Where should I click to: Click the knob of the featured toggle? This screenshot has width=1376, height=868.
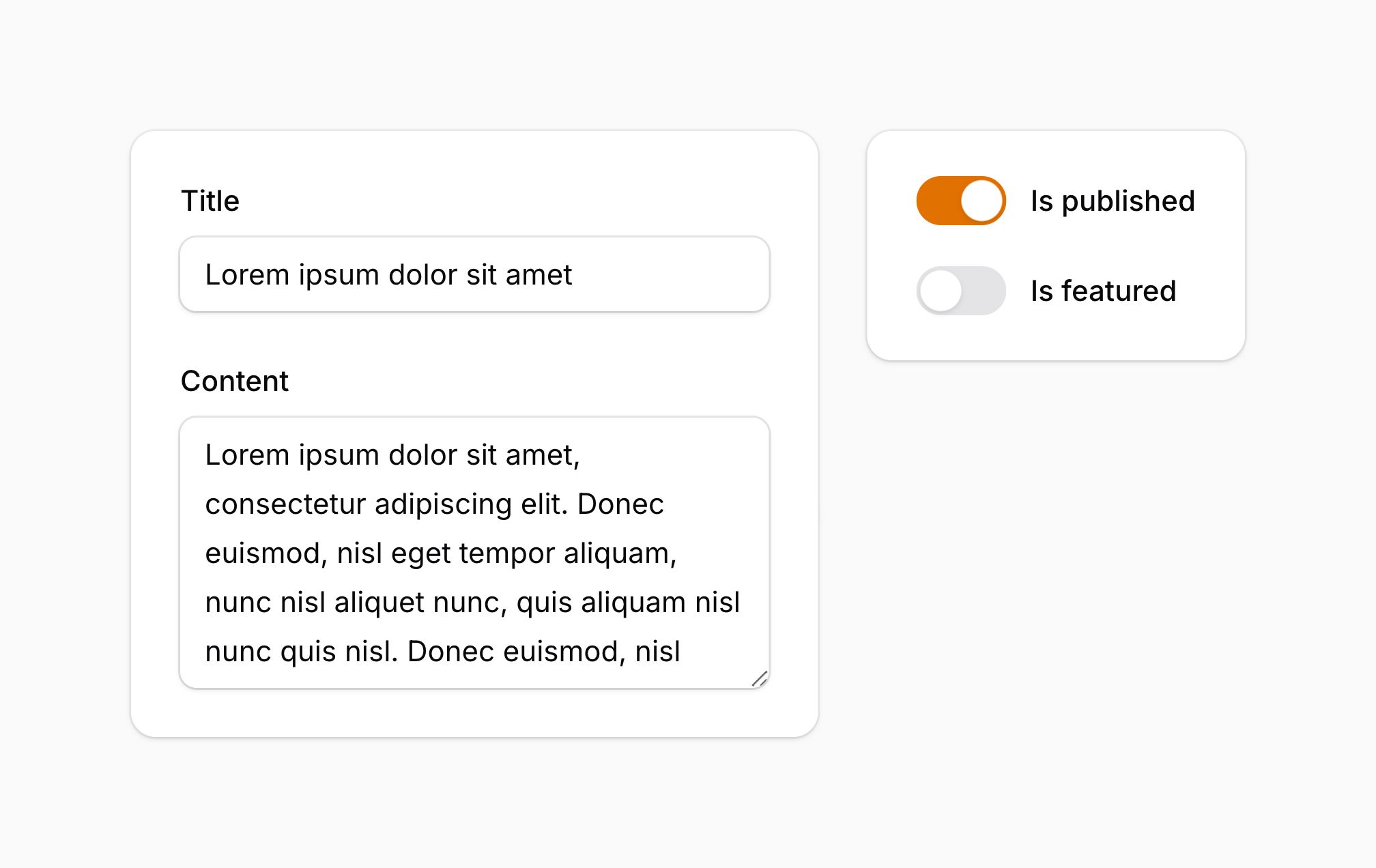(x=941, y=291)
